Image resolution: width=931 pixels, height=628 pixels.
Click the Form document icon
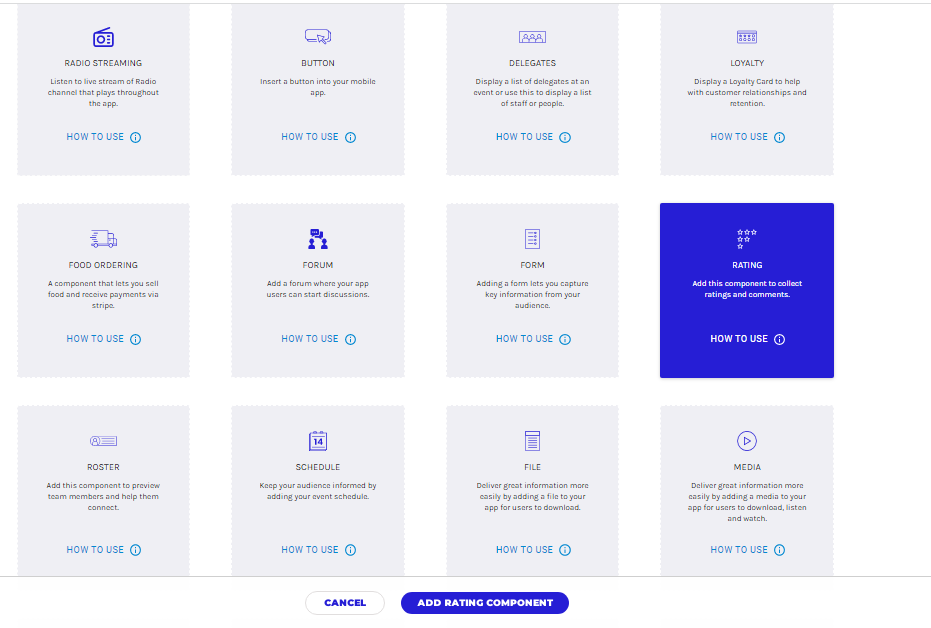(532, 239)
